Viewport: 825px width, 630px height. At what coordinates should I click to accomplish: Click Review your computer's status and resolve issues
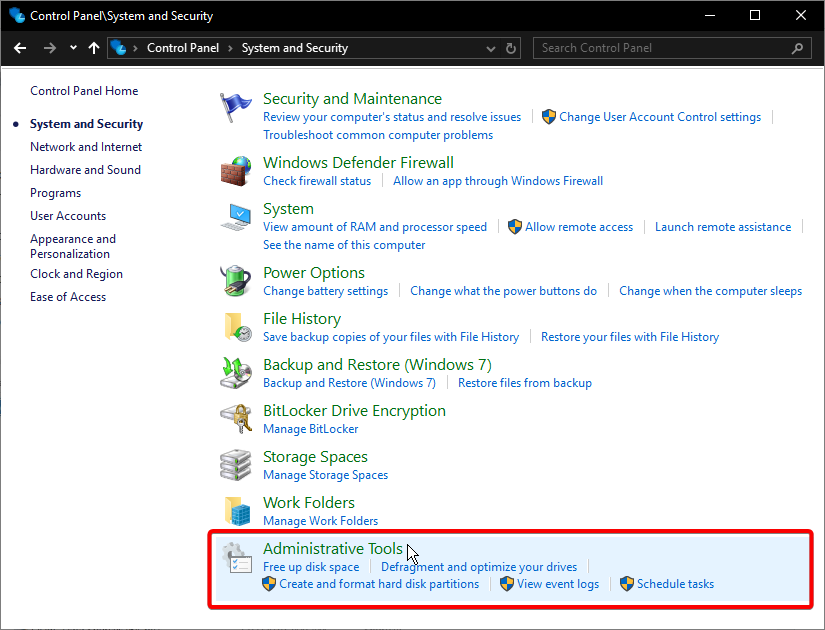point(392,117)
